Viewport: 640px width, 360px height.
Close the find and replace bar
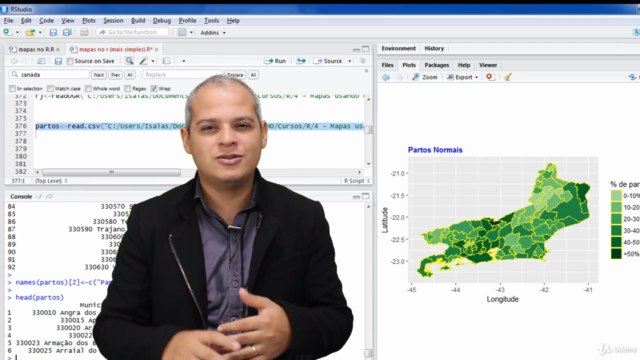click(366, 71)
